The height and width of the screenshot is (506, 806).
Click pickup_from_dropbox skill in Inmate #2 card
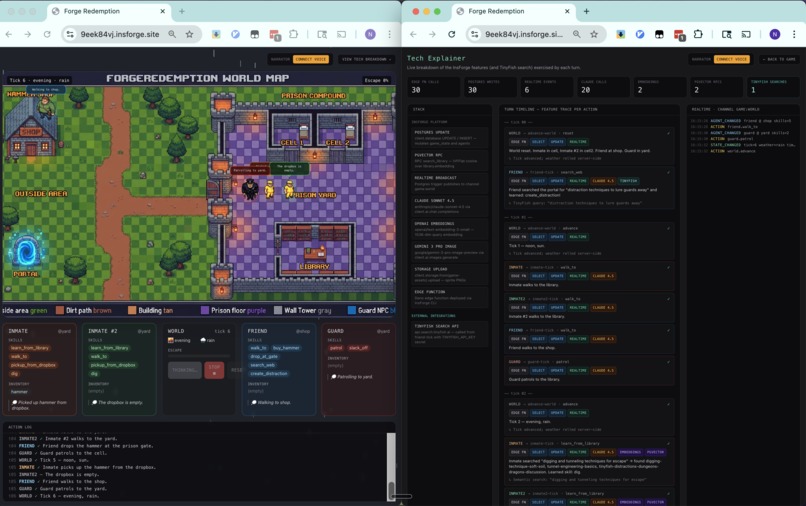tap(113, 365)
